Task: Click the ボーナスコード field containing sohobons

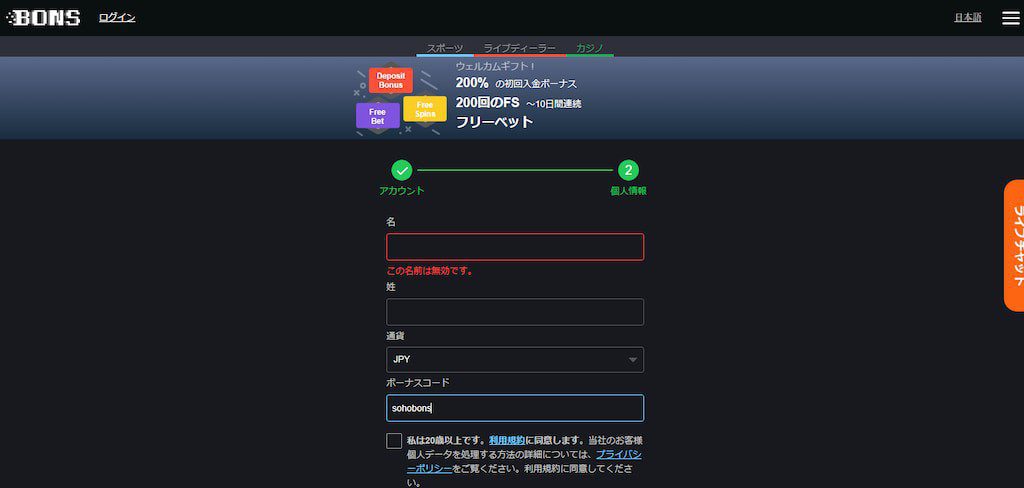Action: pos(515,408)
